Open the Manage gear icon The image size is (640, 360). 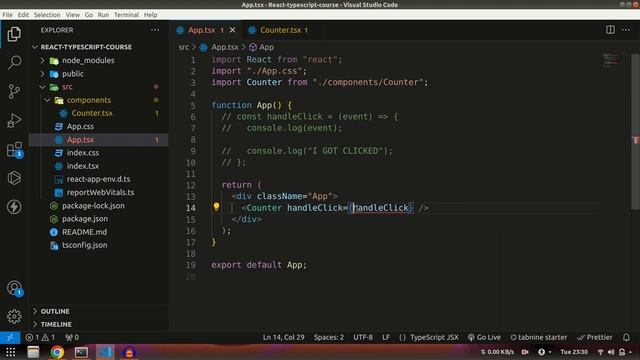(x=14, y=316)
